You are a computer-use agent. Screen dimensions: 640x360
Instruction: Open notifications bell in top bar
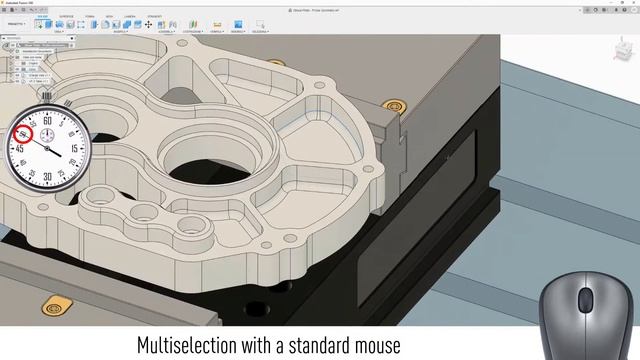616,10
